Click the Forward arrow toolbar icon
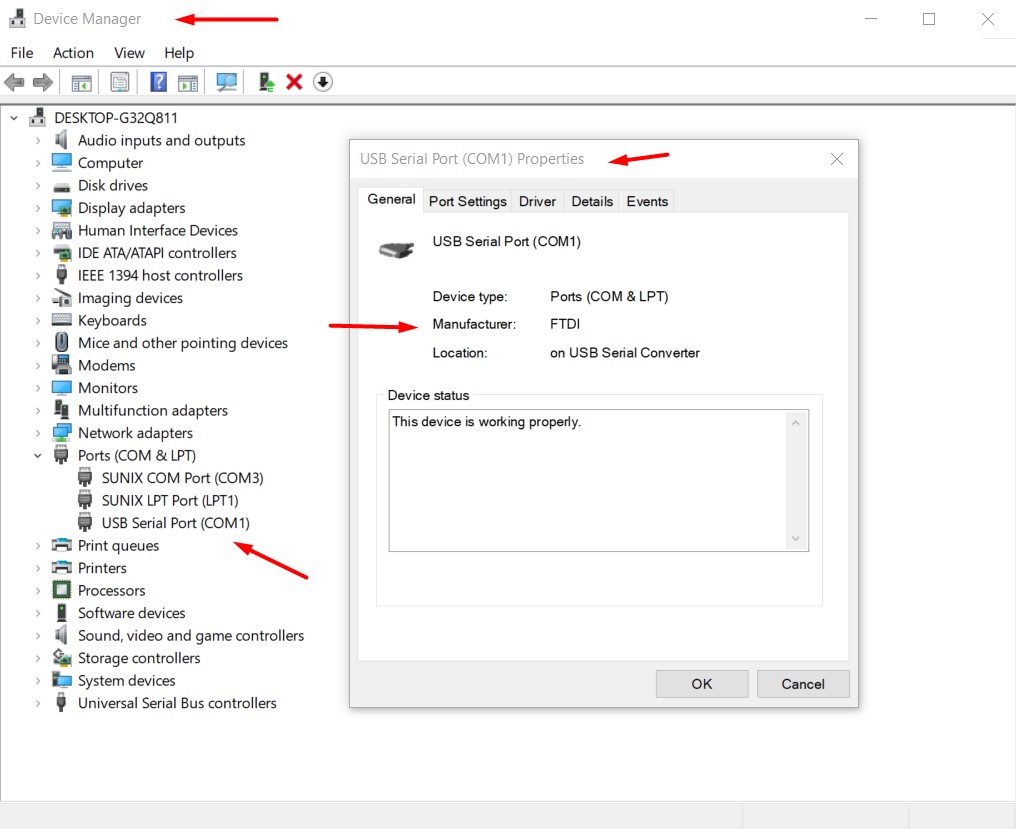 pyautogui.click(x=43, y=82)
